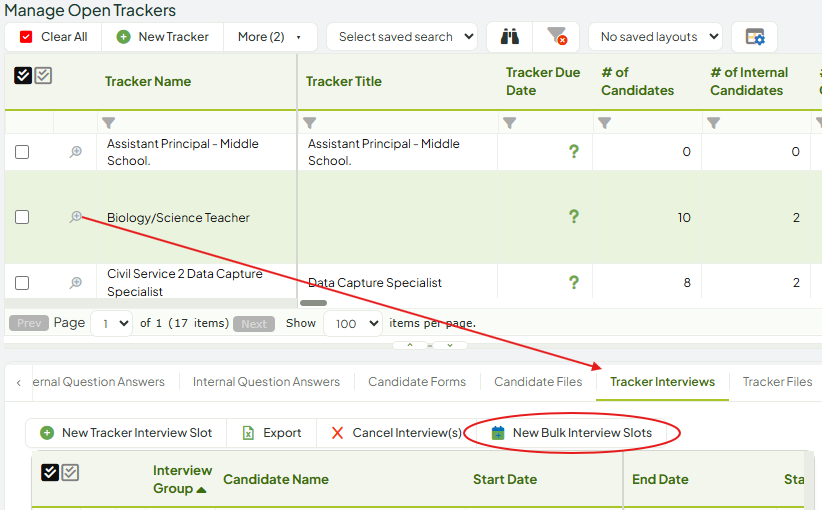Select the Data Capture Specialist title cell
This screenshot has width=822, height=510.
[398, 283]
